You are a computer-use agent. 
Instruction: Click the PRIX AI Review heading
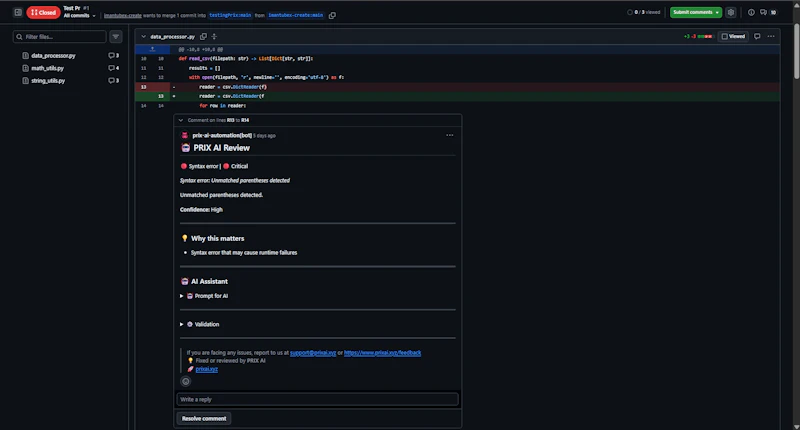(x=221, y=148)
